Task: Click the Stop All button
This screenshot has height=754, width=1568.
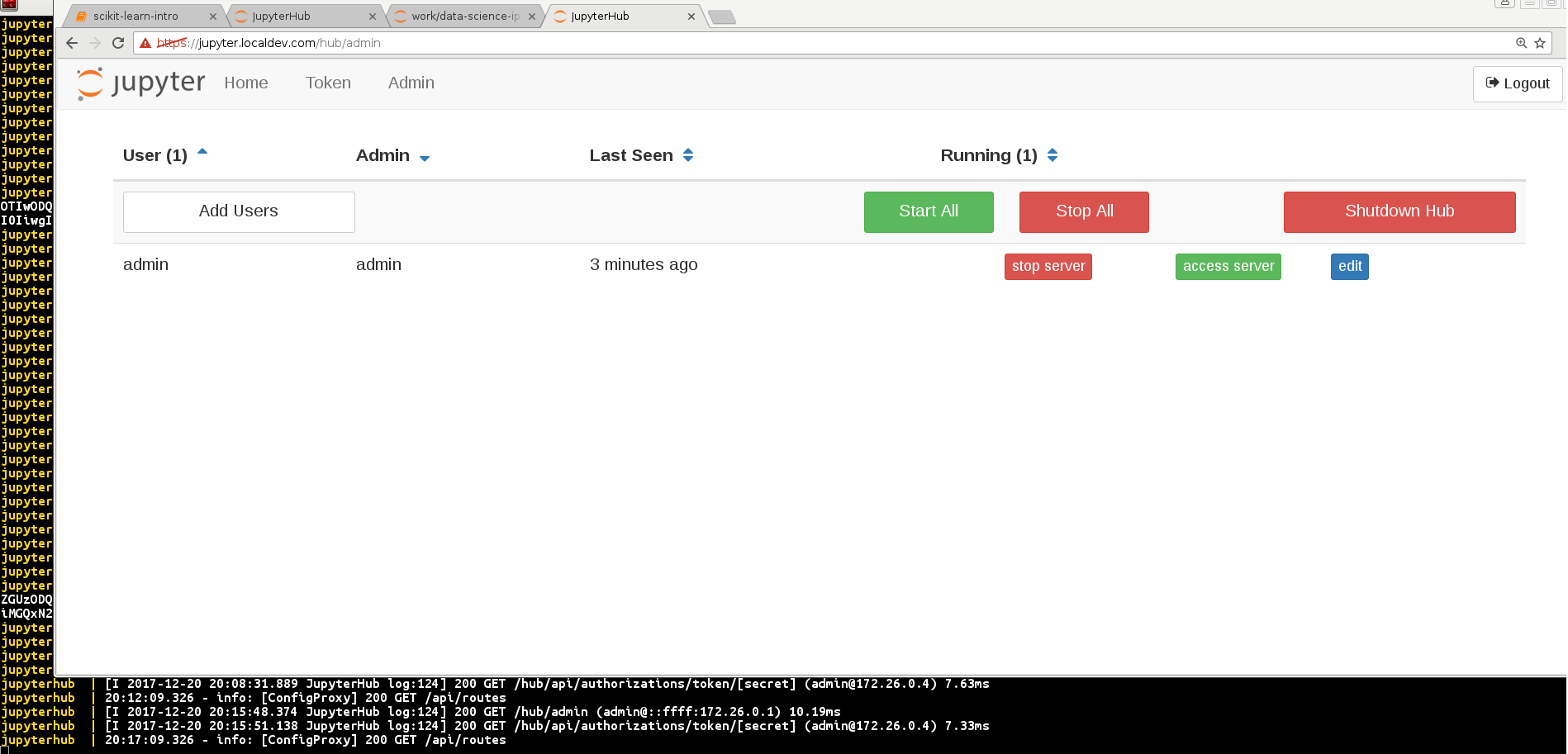Action: [x=1084, y=211]
